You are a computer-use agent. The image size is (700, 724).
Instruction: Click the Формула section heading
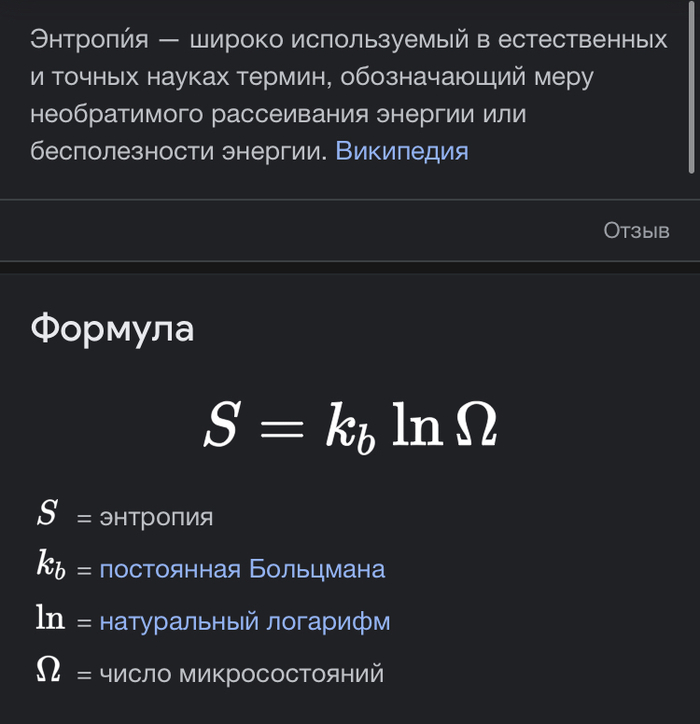pos(112,328)
